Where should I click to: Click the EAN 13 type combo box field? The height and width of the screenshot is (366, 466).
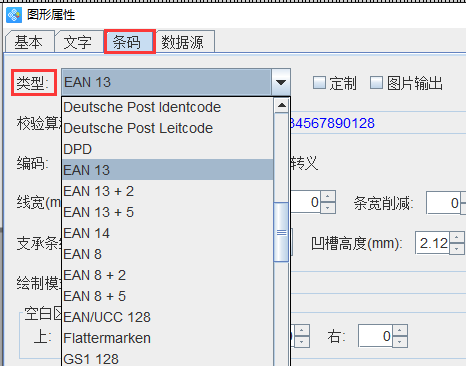pos(166,82)
